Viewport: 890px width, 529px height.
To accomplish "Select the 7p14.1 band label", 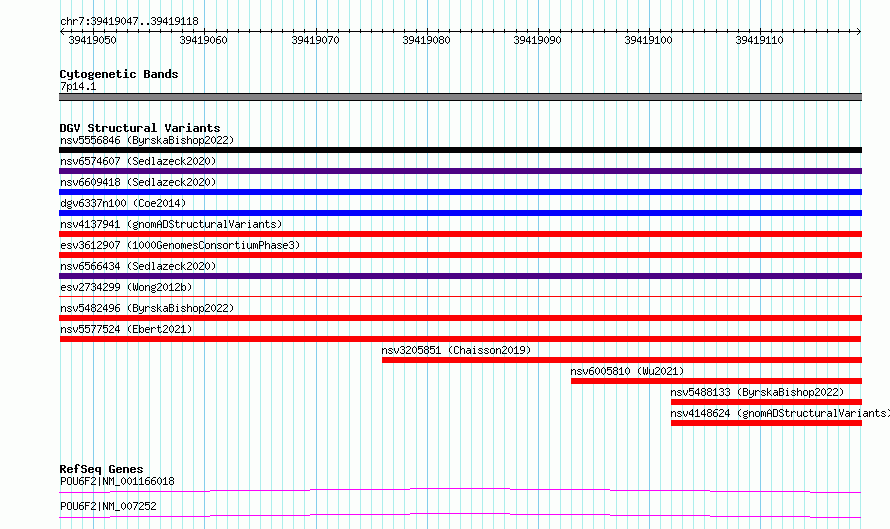I will [x=78, y=86].
